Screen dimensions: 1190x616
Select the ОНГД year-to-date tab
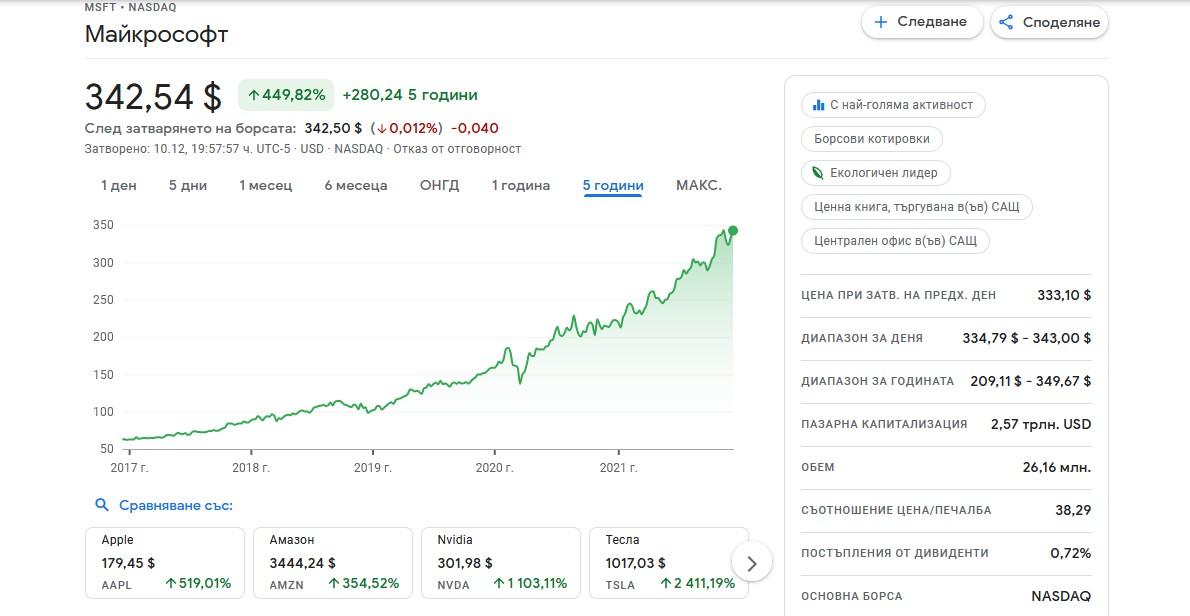tap(439, 186)
